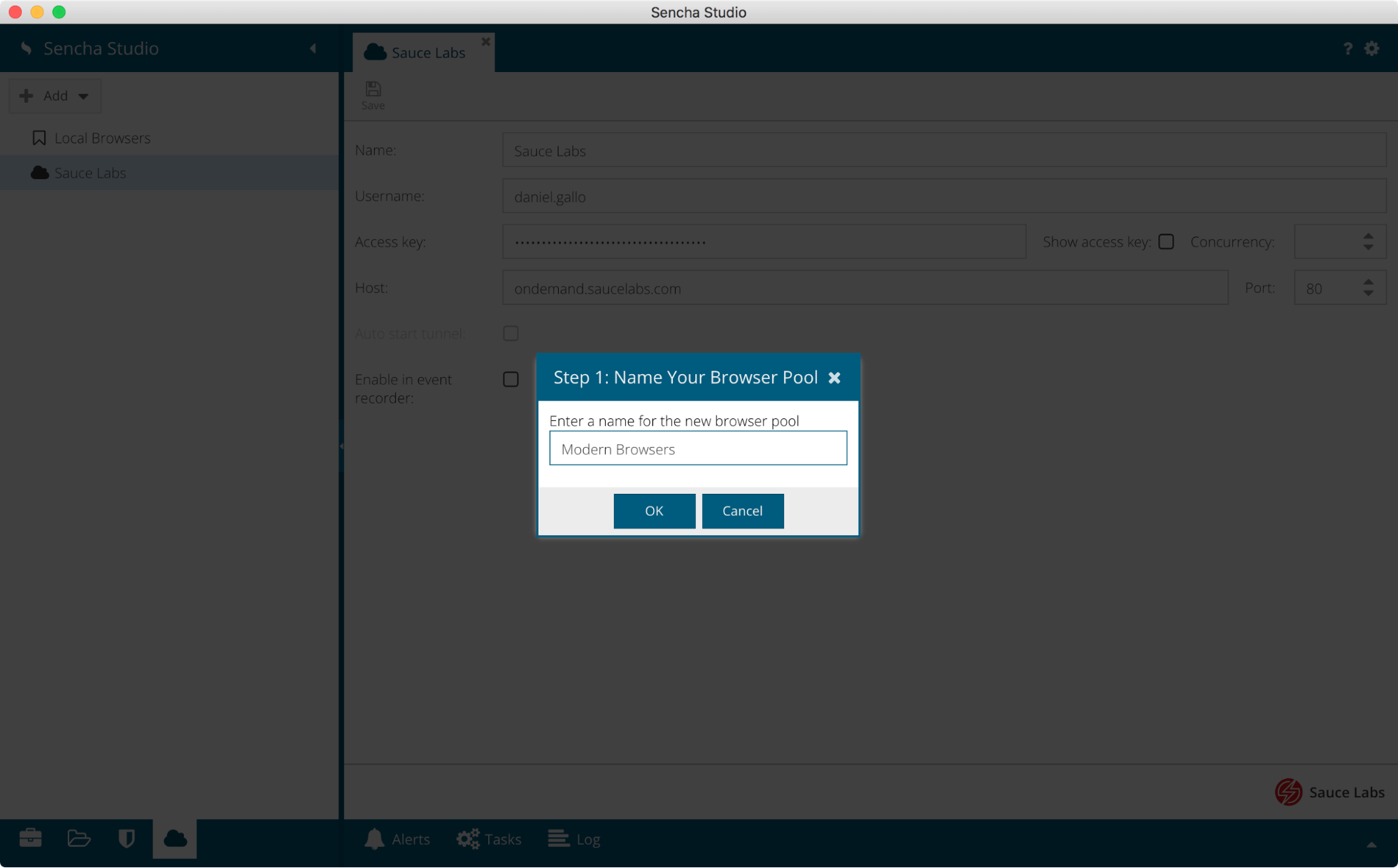
Task: Toggle Show access key checkbox
Action: pos(1166,242)
